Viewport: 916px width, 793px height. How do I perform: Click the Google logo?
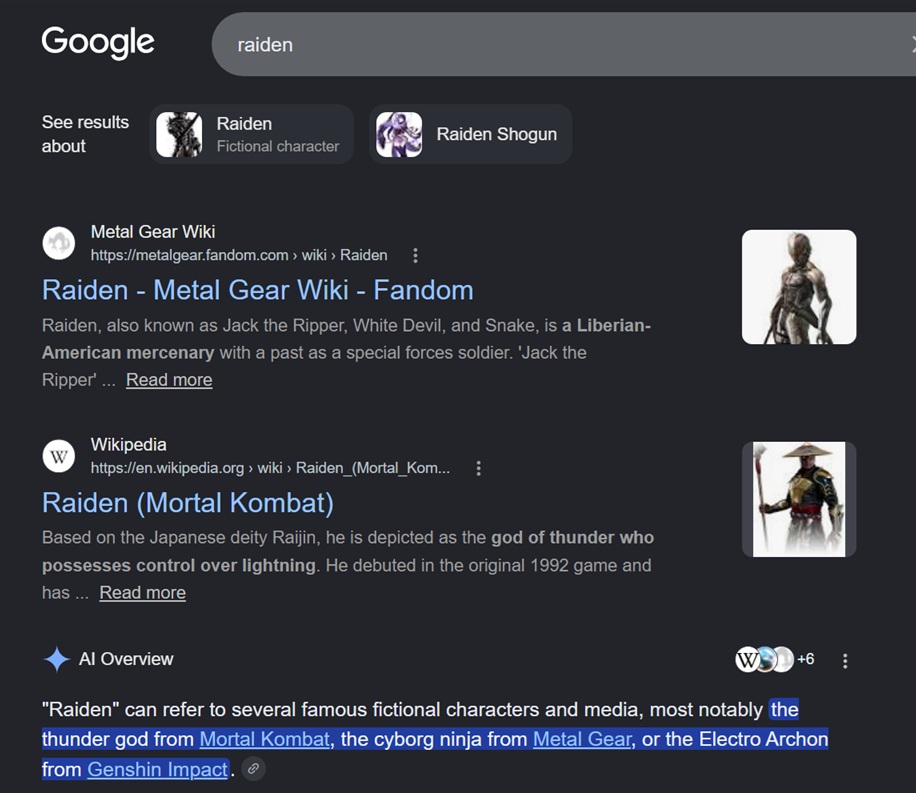click(x=98, y=42)
